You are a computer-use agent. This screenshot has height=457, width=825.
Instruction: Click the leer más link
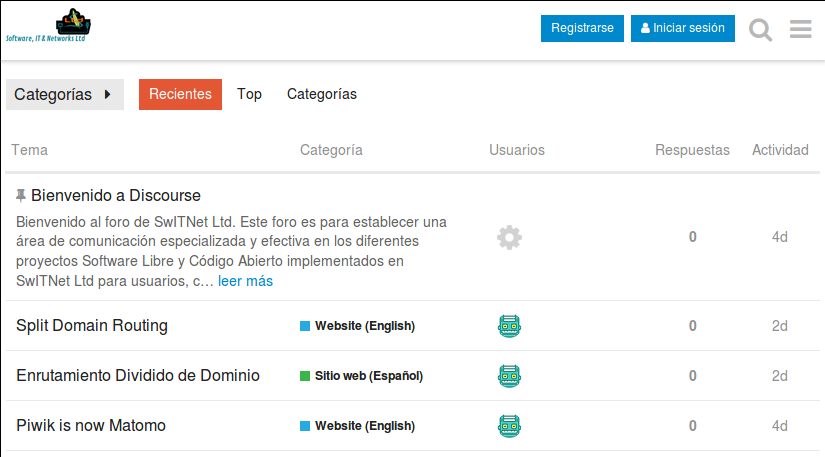pyautogui.click(x=245, y=281)
